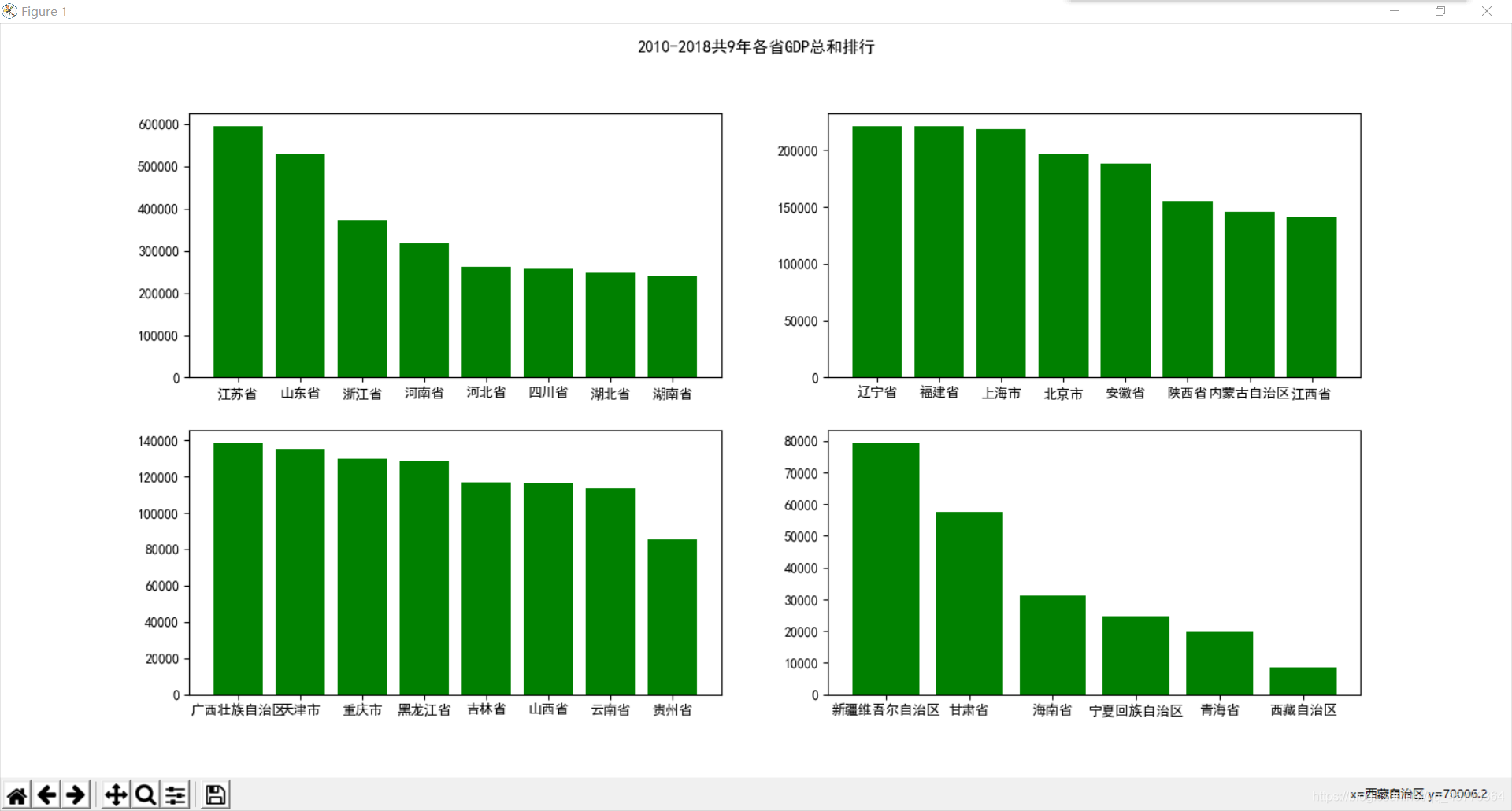The height and width of the screenshot is (811, 1512).
Task: Click the 600000 y-axis tick label
Action: tap(158, 124)
